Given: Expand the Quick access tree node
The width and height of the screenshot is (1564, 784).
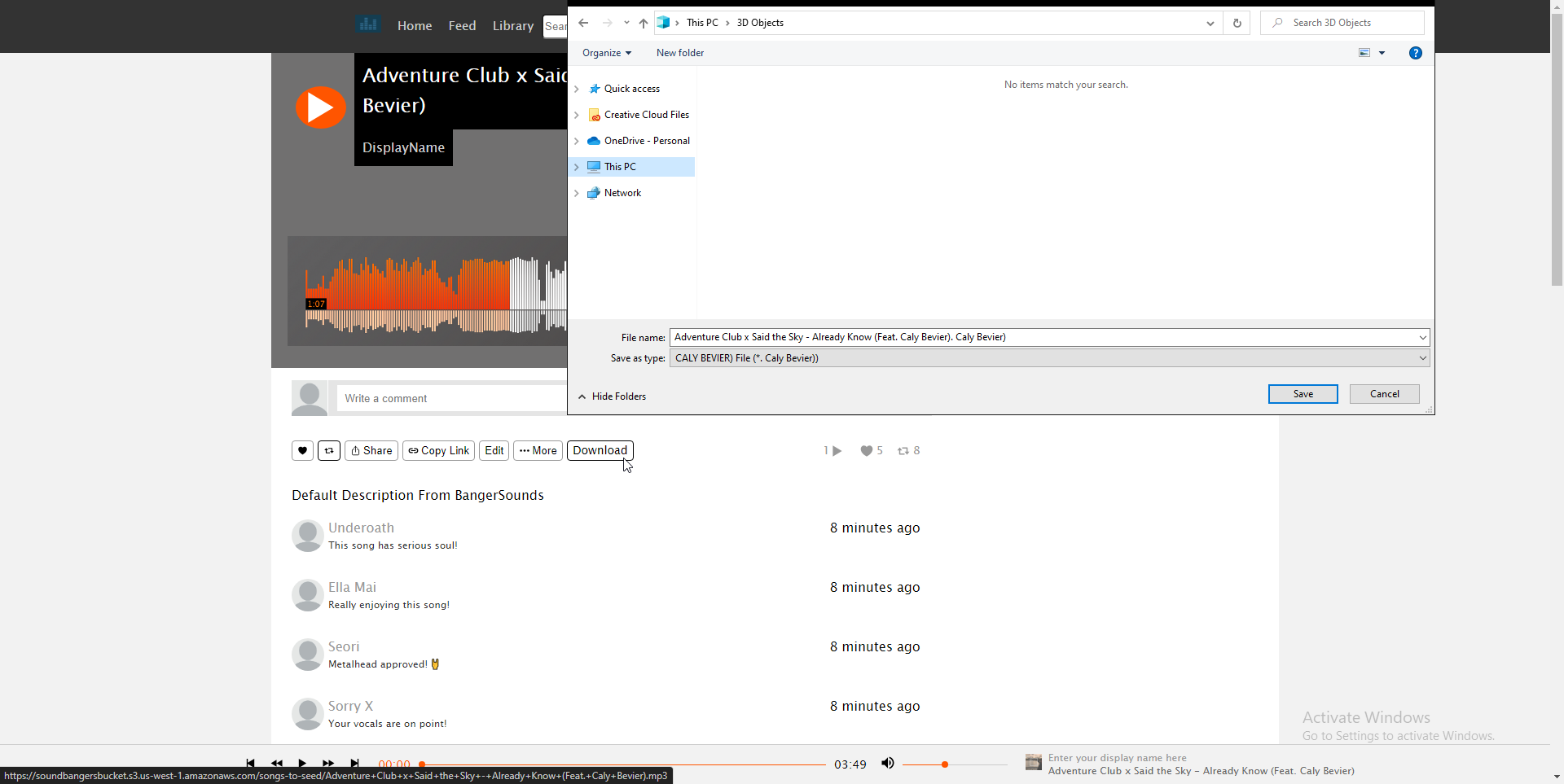Looking at the screenshot, I should coord(577,89).
